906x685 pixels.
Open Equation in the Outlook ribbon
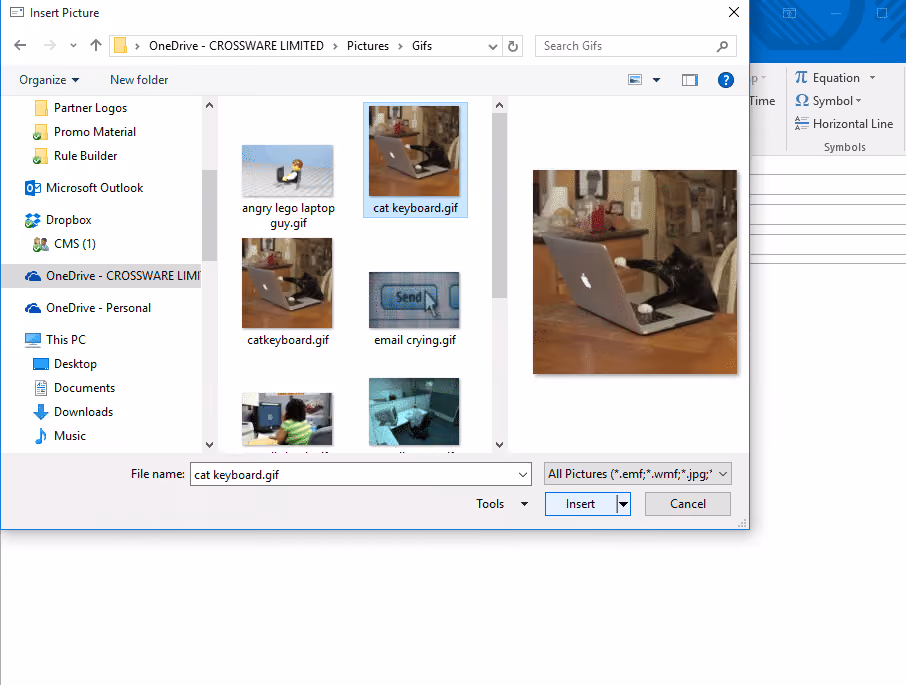click(827, 77)
